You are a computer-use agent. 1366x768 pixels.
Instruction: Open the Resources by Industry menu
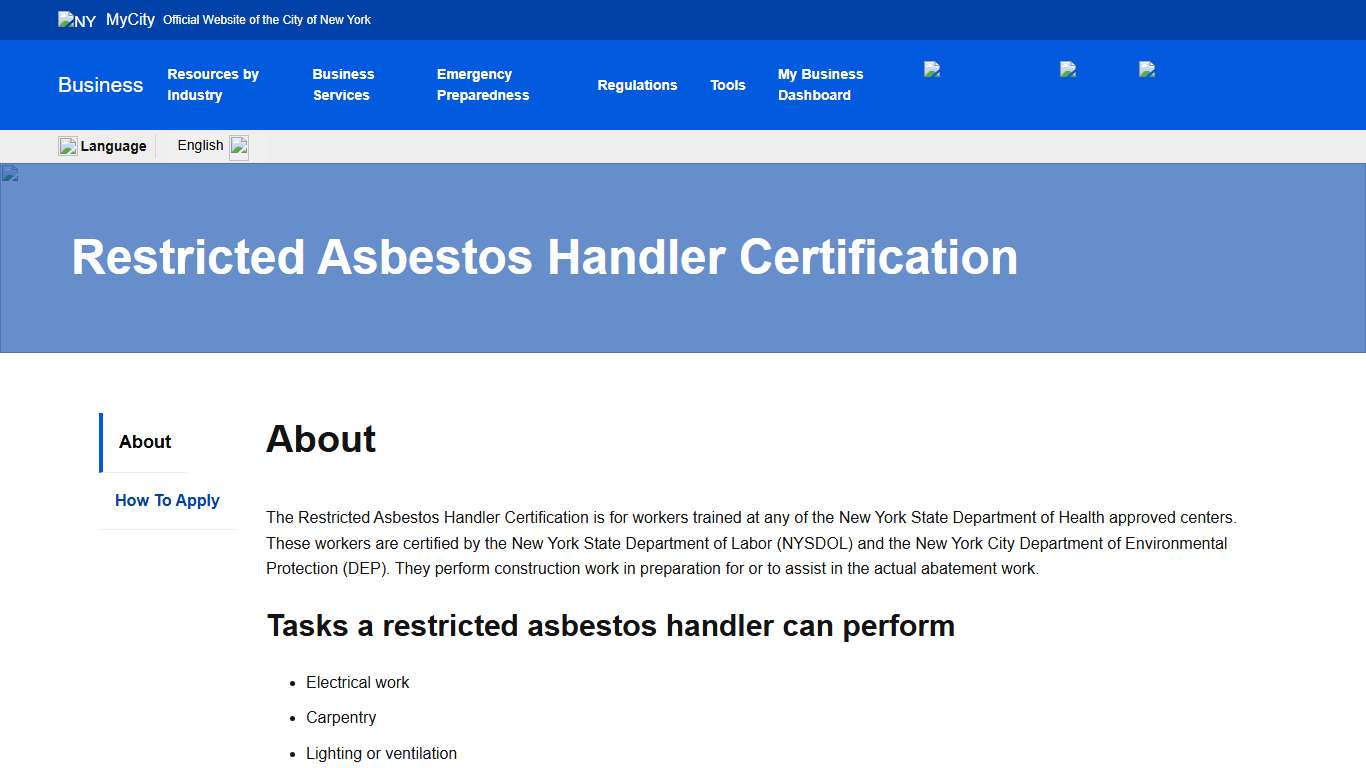pyautogui.click(x=213, y=85)
